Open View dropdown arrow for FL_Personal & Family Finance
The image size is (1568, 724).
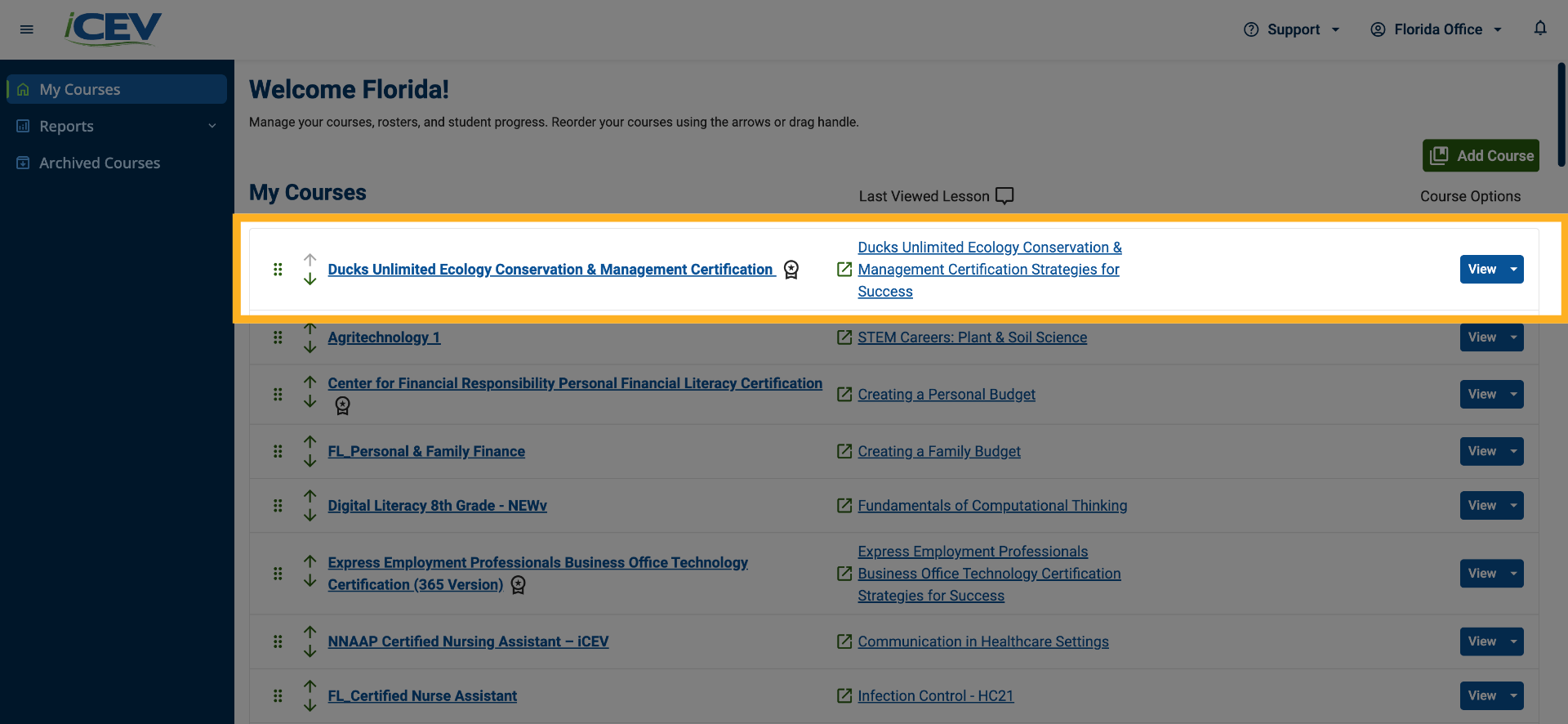tap(1514, 452)
